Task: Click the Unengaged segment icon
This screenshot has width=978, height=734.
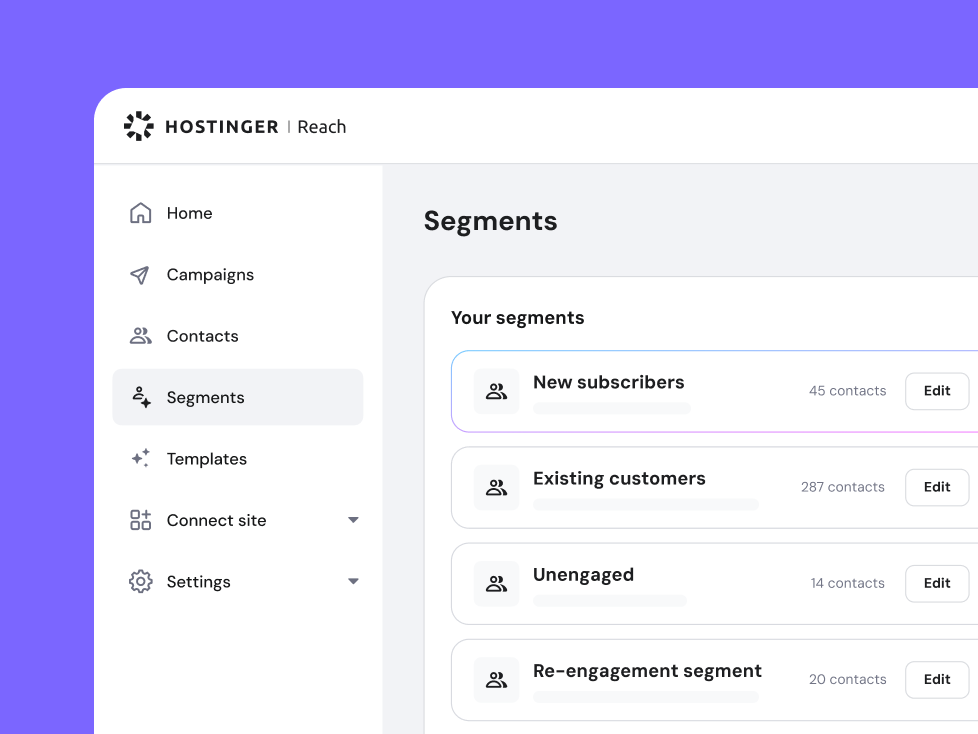Action: pos(496,583)
